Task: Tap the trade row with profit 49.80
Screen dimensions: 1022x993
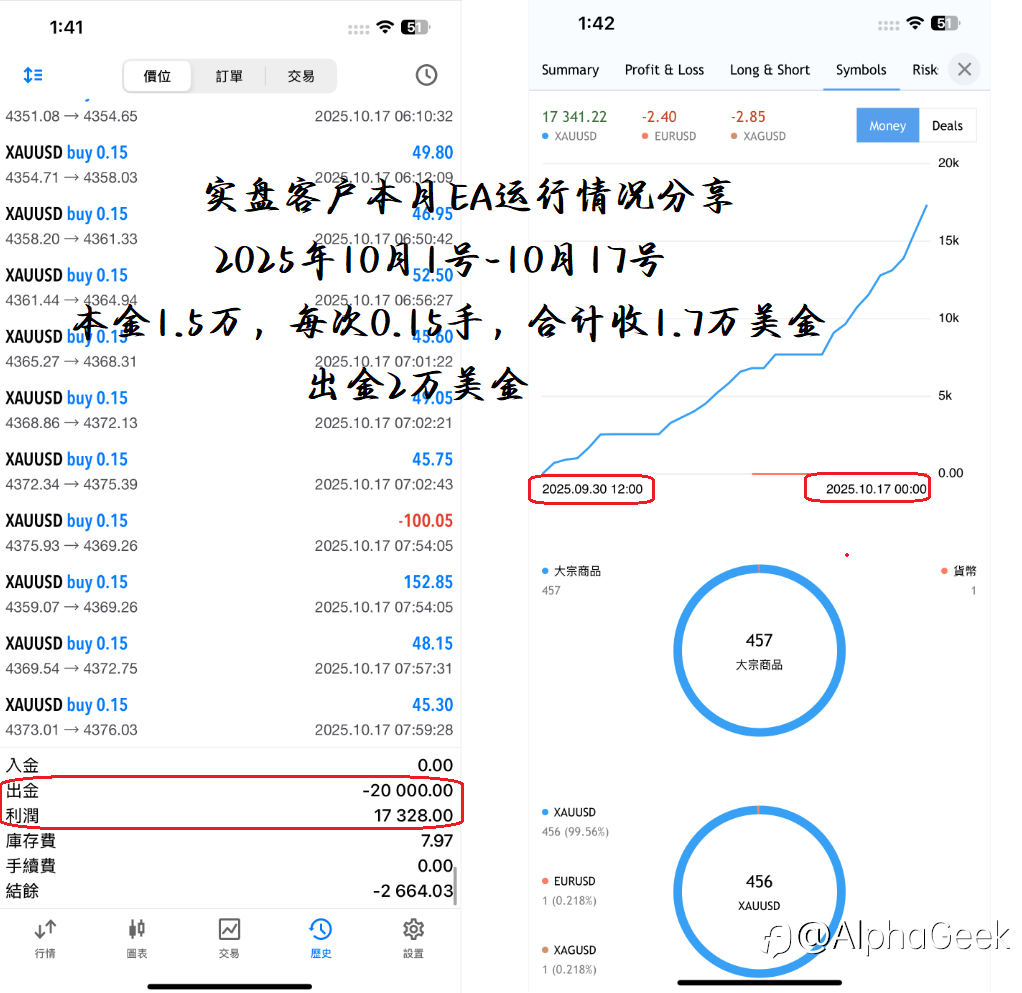Action: (x=229, y=164)
